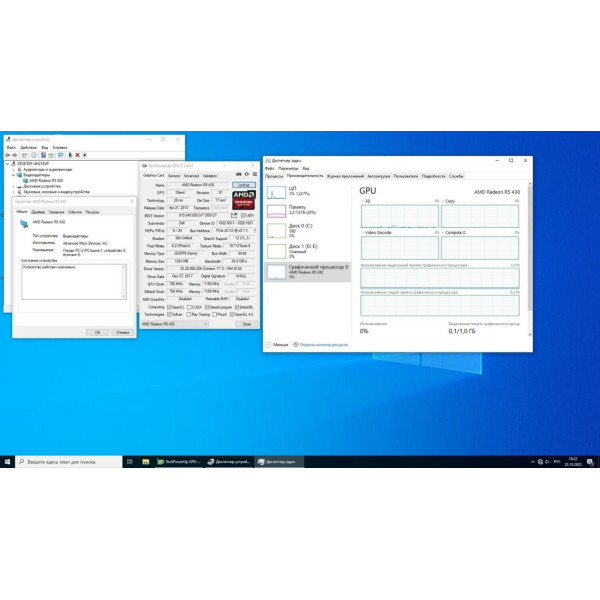Toggle the OpenCL checkbox in GPU-Z

(x=169, y=307)
